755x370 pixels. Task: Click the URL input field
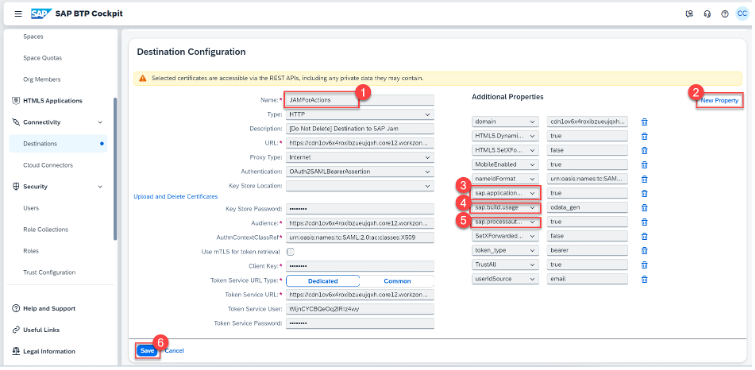pos(360,143)
